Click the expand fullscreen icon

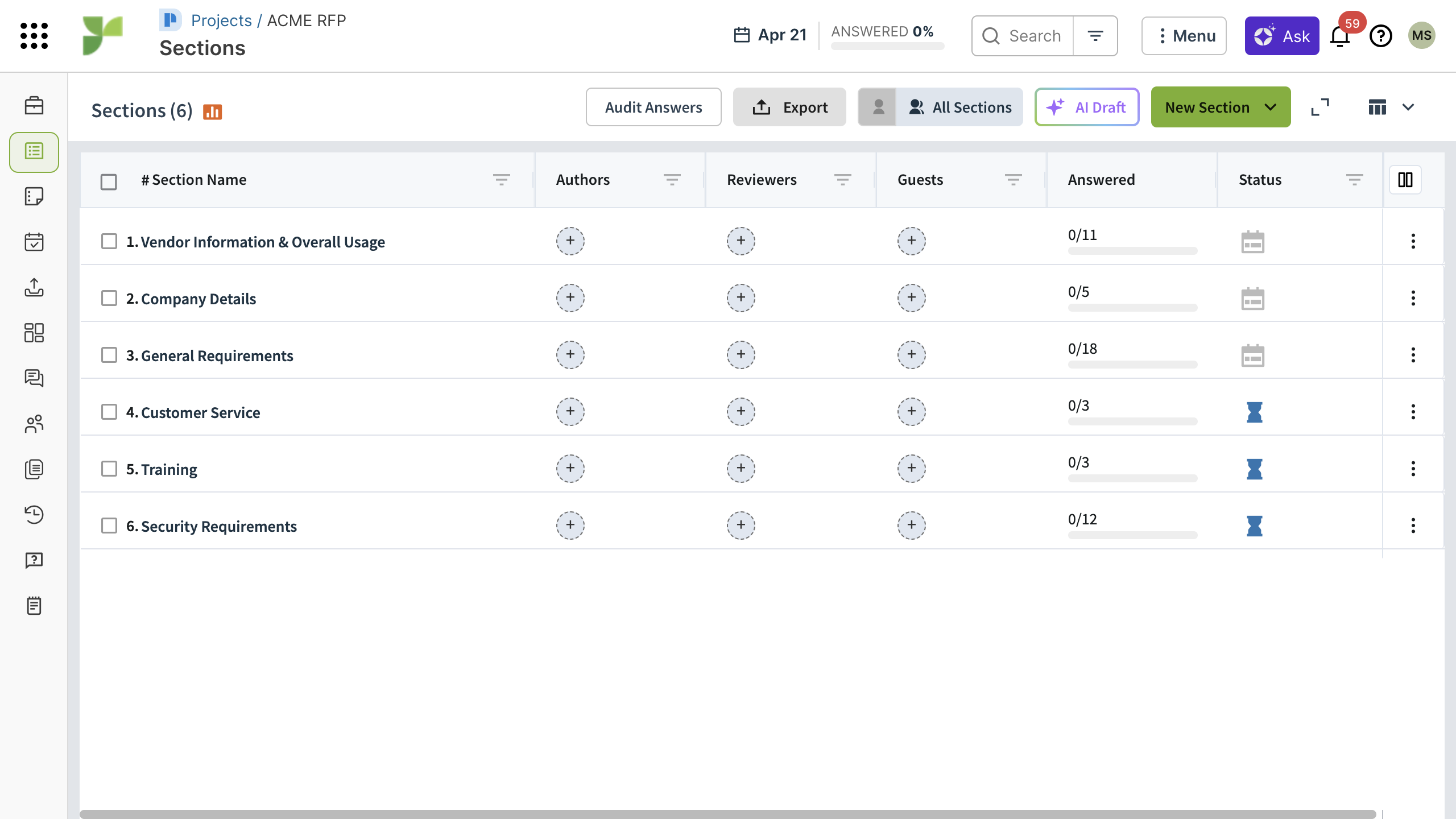1319,107
